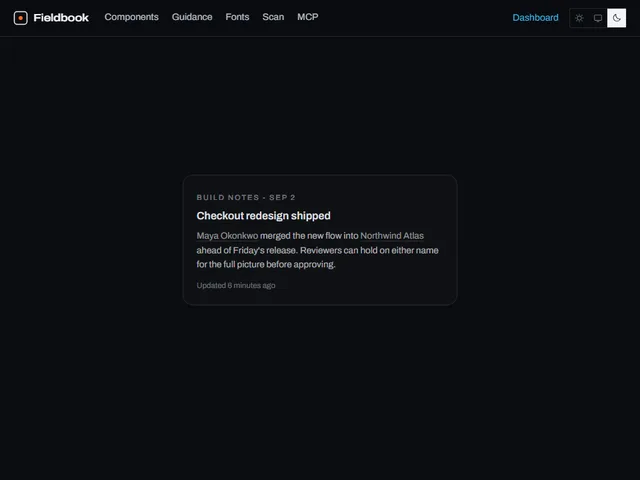
Task: Open the Fonts section
Action: point(237,17)
